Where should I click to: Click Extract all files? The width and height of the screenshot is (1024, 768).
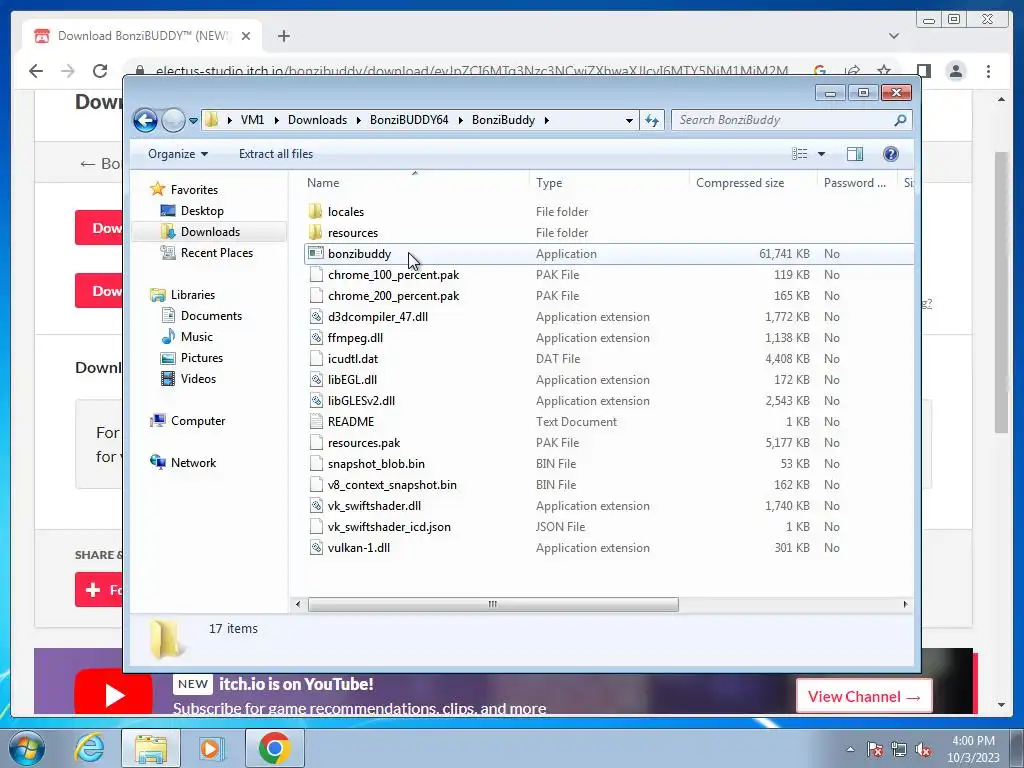276,154
